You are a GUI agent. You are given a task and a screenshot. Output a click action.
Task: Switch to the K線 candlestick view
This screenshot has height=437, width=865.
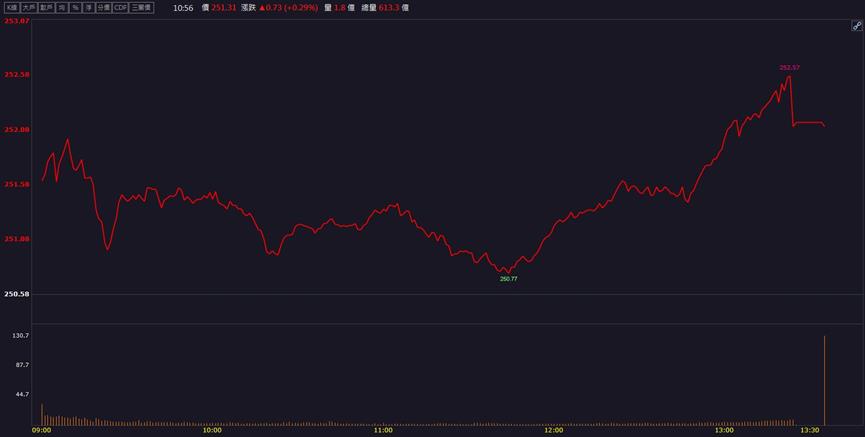12,8
